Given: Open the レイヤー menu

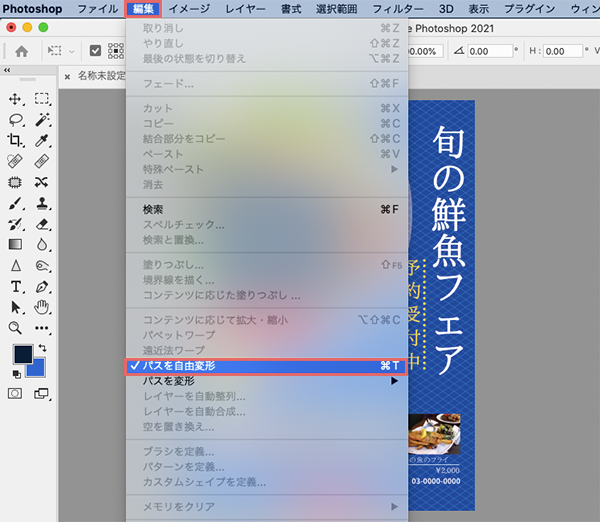Looking at the screenshot, I should pyautogui.click(x=245, y=9).
